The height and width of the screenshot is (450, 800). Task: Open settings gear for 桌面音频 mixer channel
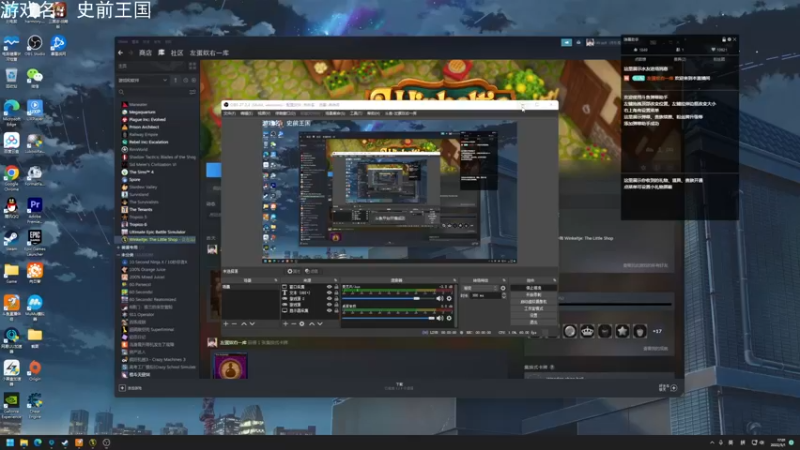click(x=449, y=318)
